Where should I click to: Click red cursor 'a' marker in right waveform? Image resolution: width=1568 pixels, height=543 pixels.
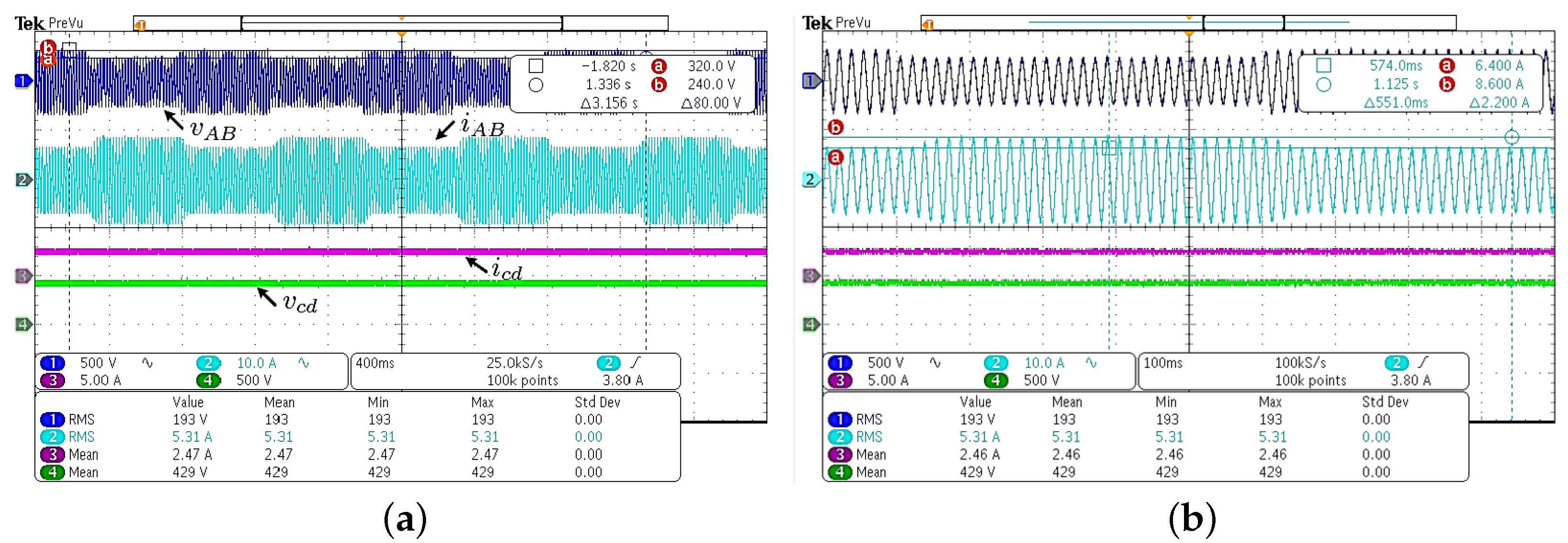(836, 157)
